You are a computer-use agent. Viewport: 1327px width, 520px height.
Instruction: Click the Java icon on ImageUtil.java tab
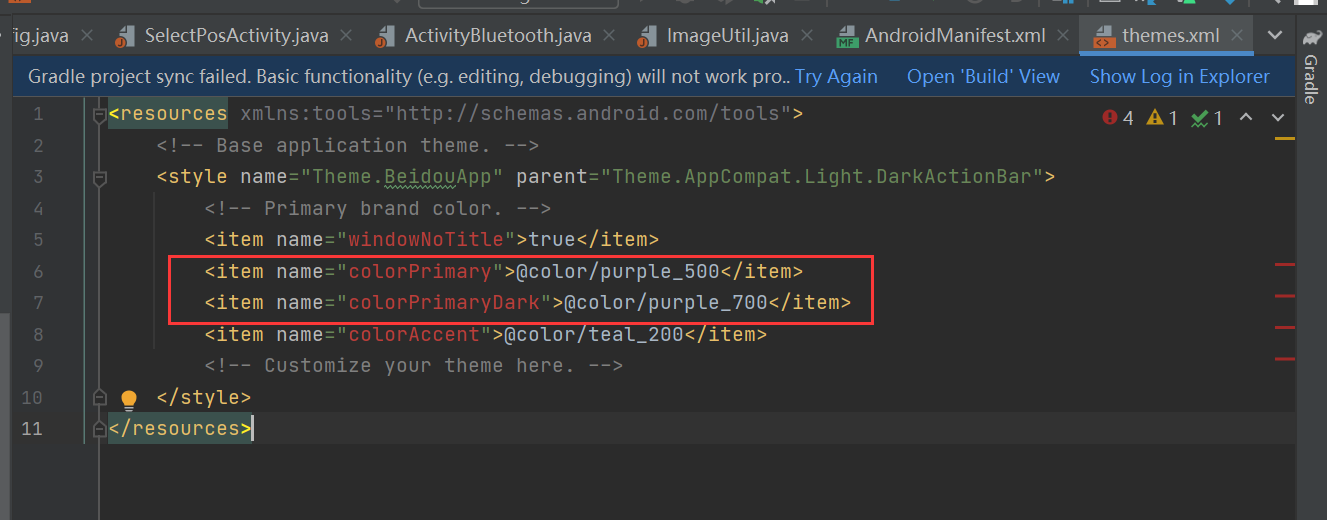648,37
